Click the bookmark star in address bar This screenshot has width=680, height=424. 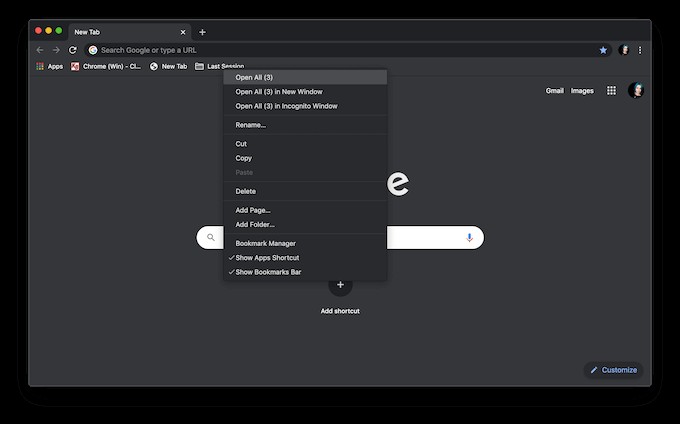click(x=603, y=50)
